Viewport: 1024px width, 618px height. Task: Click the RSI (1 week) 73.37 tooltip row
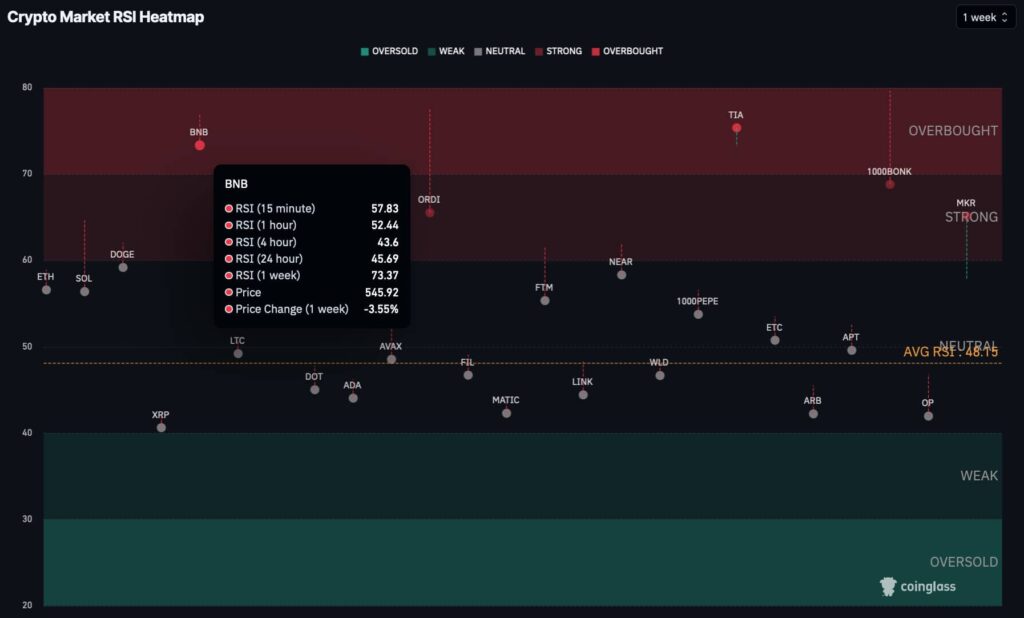[312, 276]
